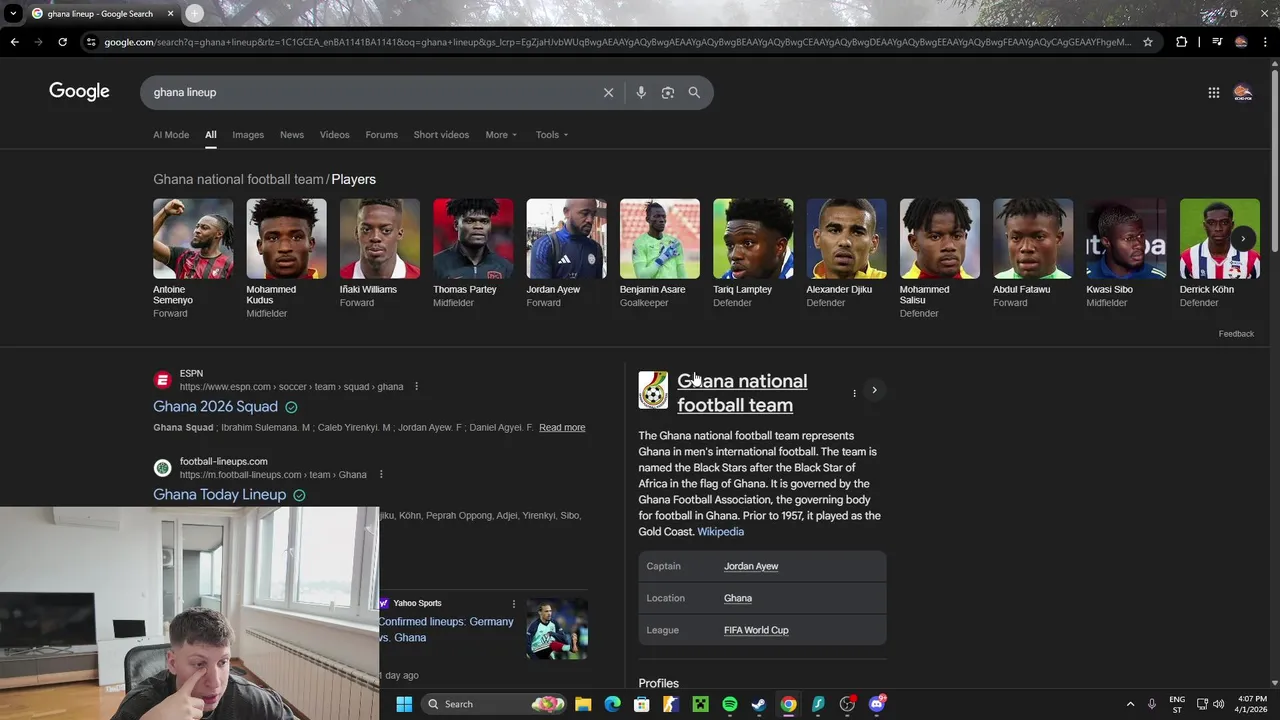Reload the page
Screen dimensions: 1280x720
62,42
